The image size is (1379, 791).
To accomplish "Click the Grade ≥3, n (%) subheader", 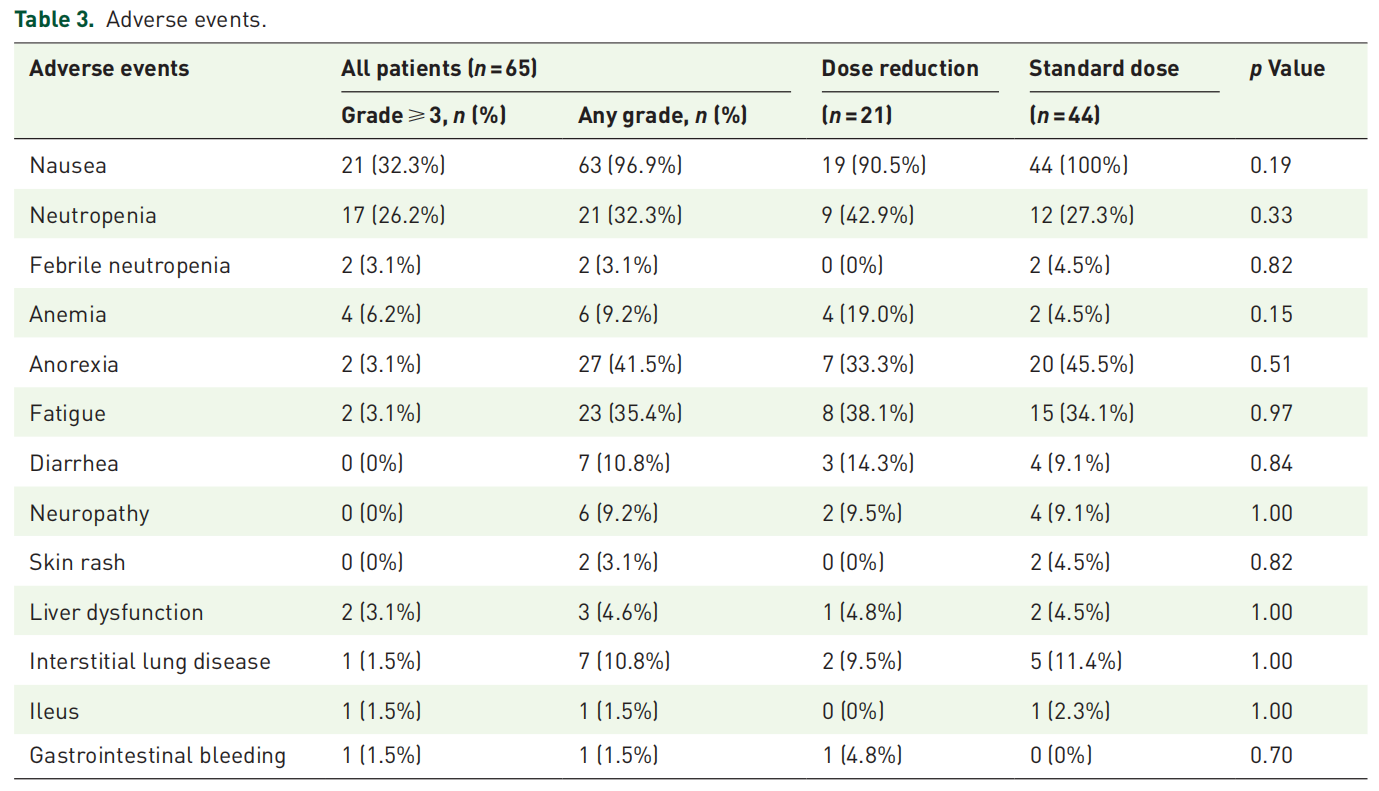I will point(424,116).
